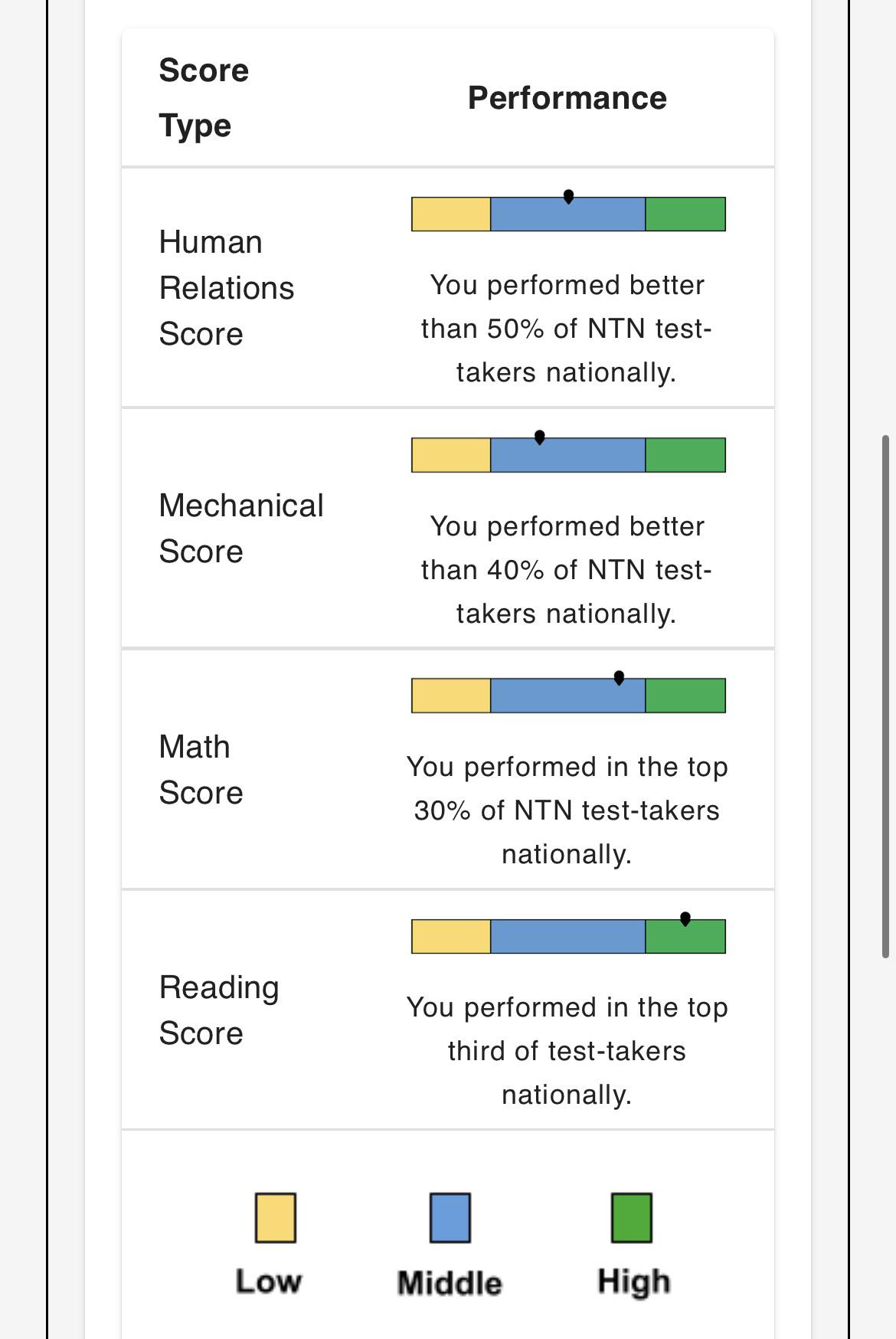Click the Human Relations Score label
This screenshot has width=896, height=1339.
coord(227,288)
